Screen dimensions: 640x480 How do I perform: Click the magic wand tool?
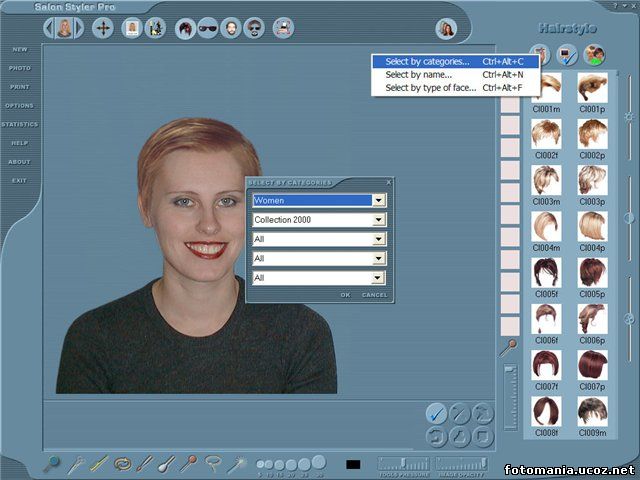click(237, 463)
